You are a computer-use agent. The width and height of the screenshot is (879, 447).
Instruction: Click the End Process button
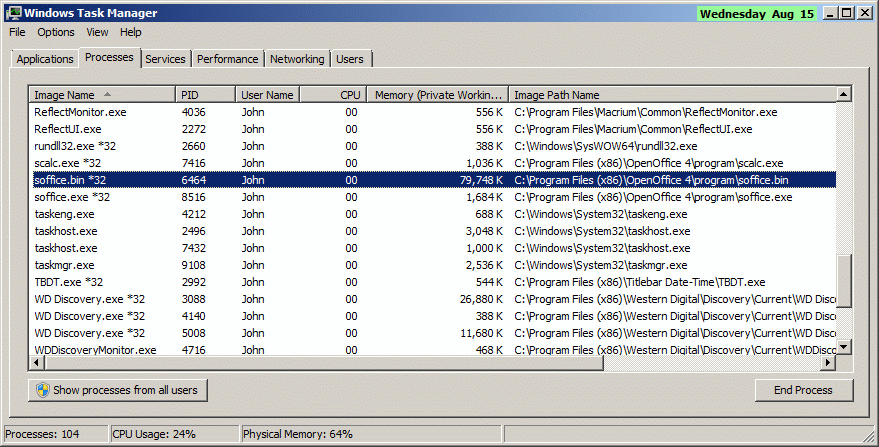pos(804,390)
